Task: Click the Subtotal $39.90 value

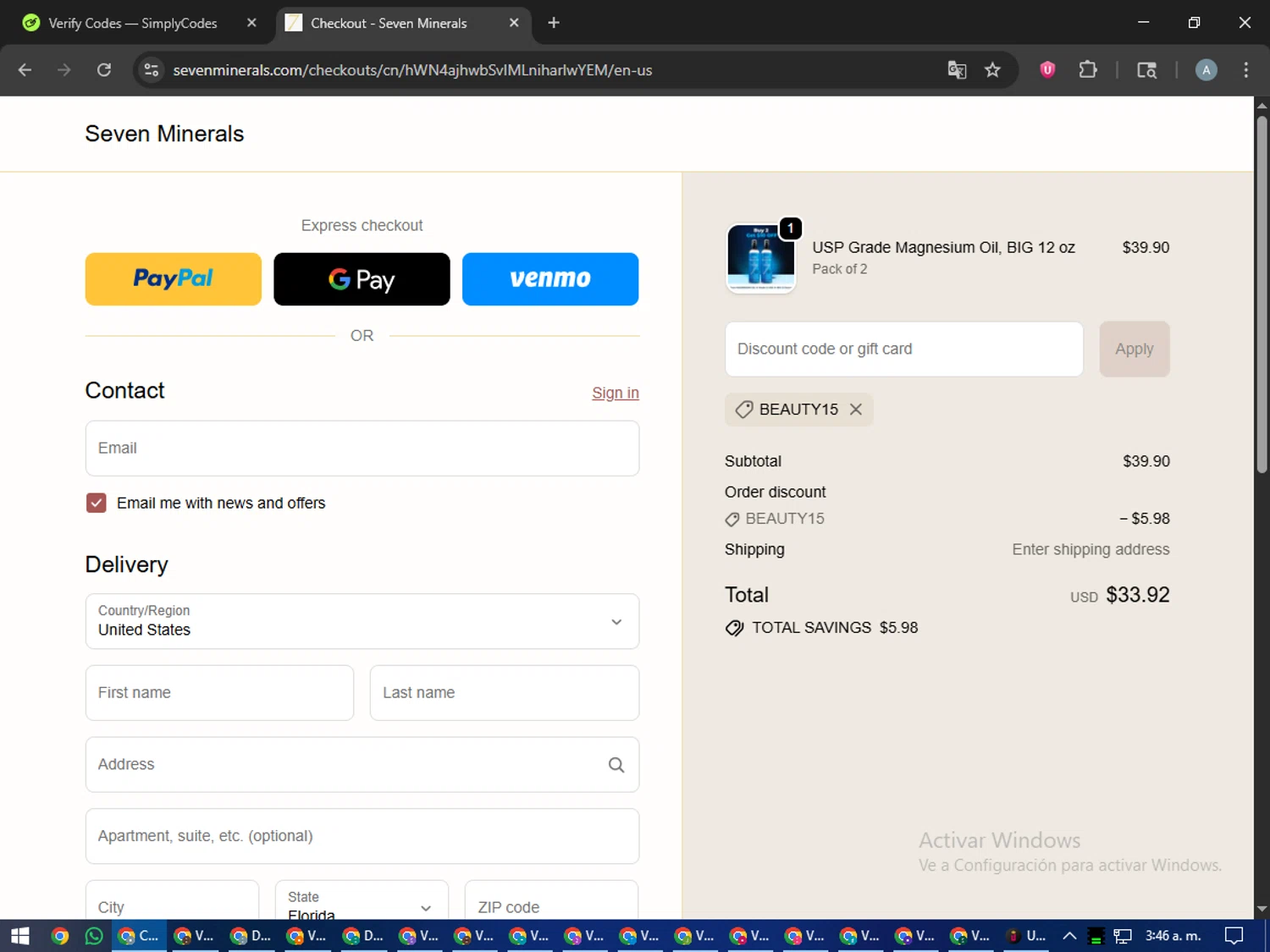Action: click(1146, 461)
